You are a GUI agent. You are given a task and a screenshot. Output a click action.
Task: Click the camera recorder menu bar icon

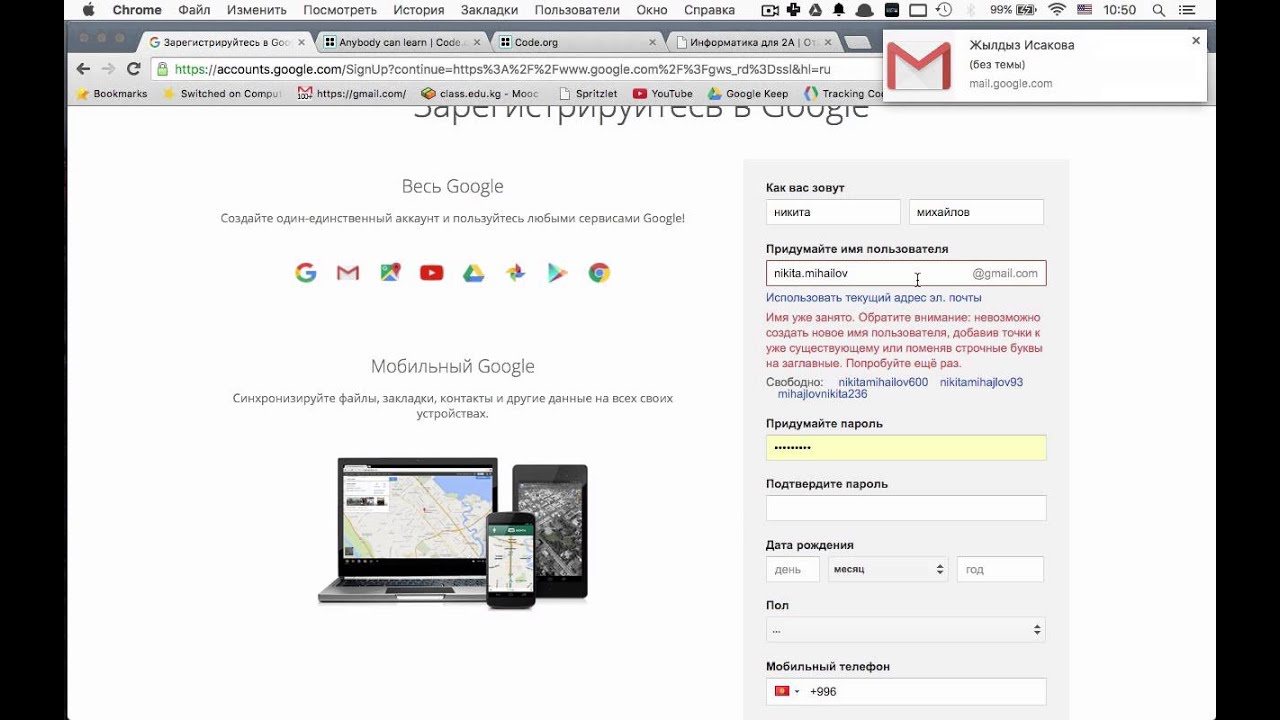click(770, 10)
